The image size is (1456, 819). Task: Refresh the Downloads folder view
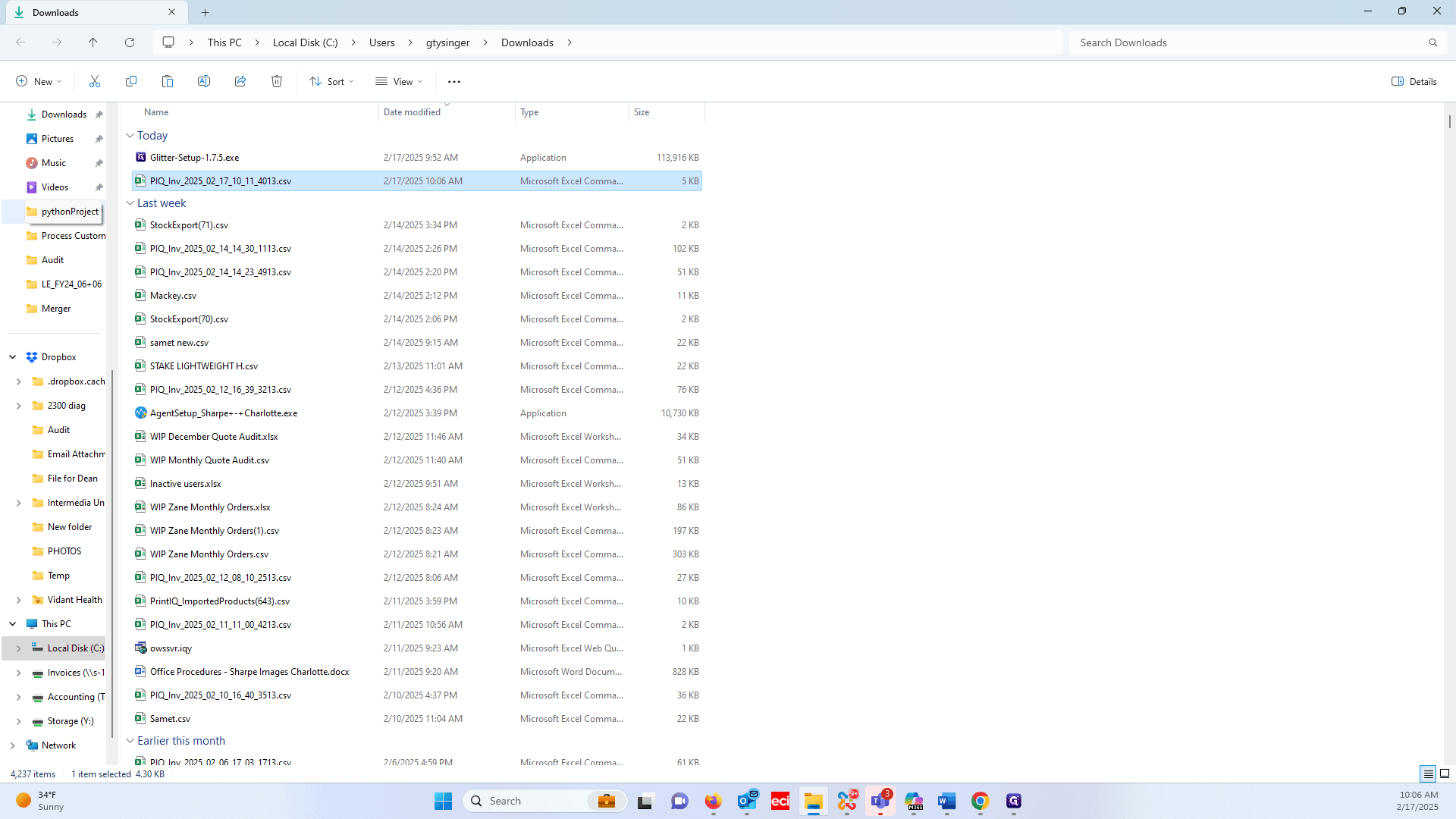(x=130, y=42)
